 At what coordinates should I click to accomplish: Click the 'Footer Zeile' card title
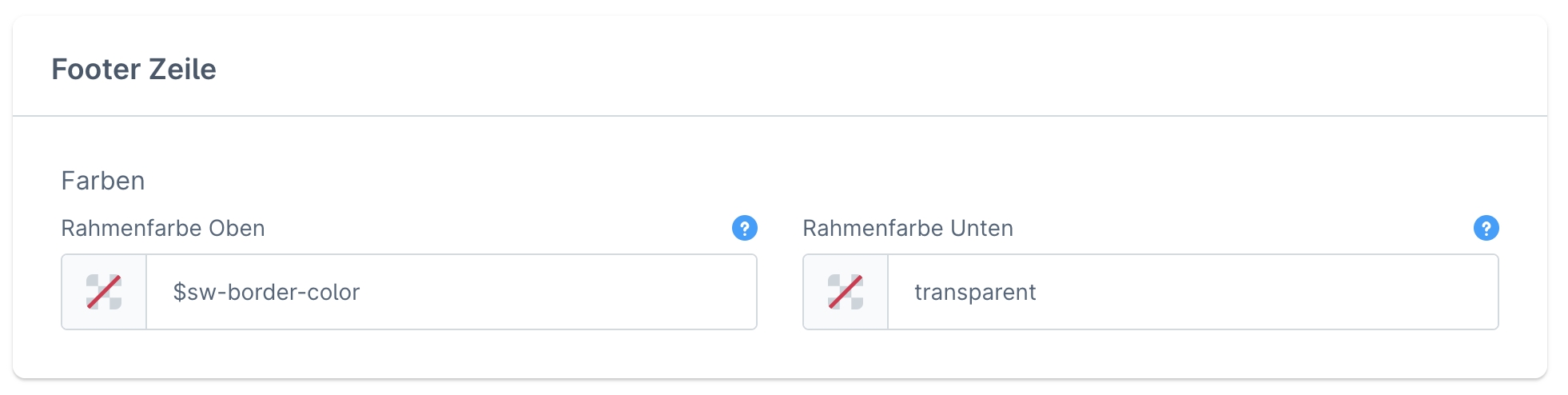tap(133, 70)
